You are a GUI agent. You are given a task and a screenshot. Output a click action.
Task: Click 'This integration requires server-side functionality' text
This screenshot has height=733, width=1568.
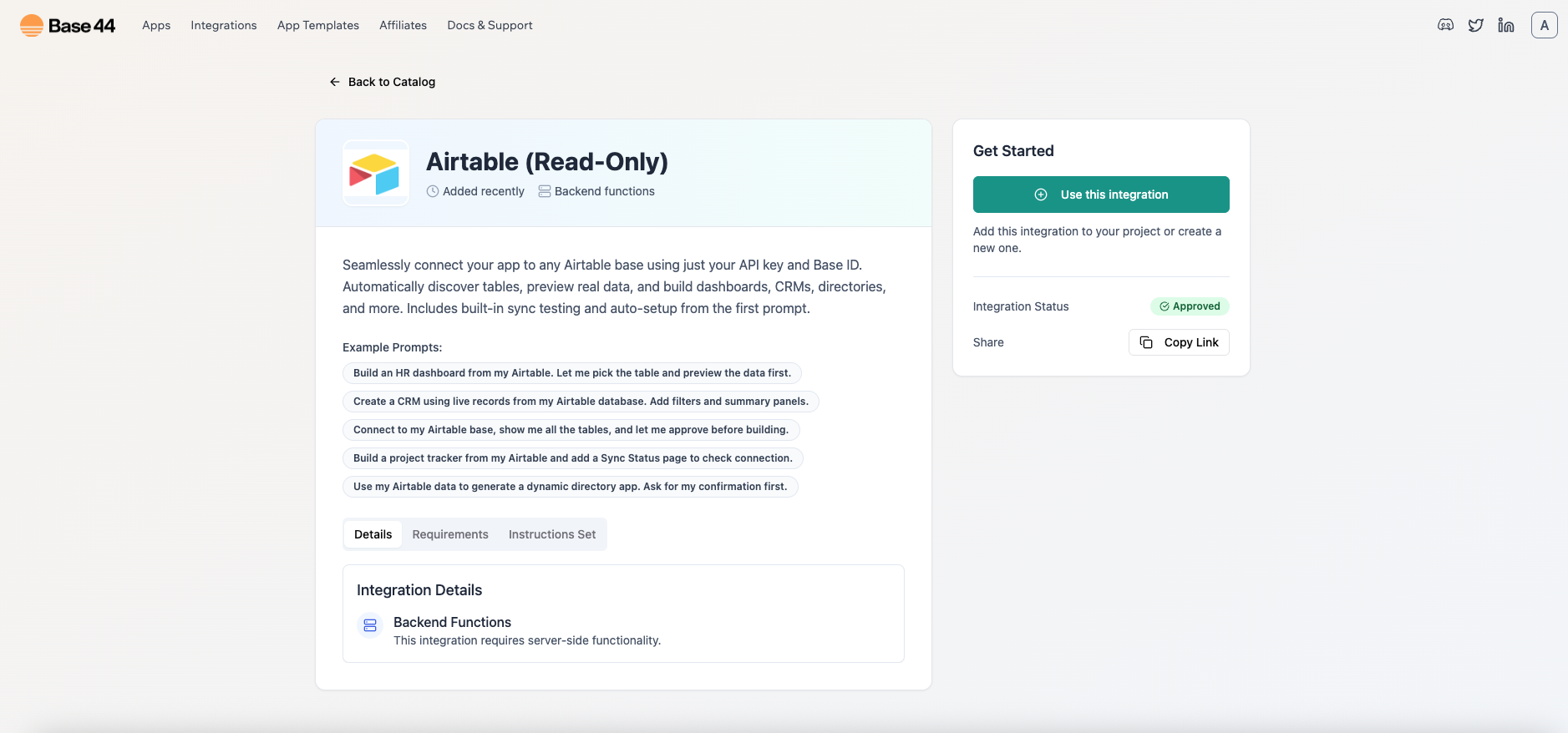point(527,640)
